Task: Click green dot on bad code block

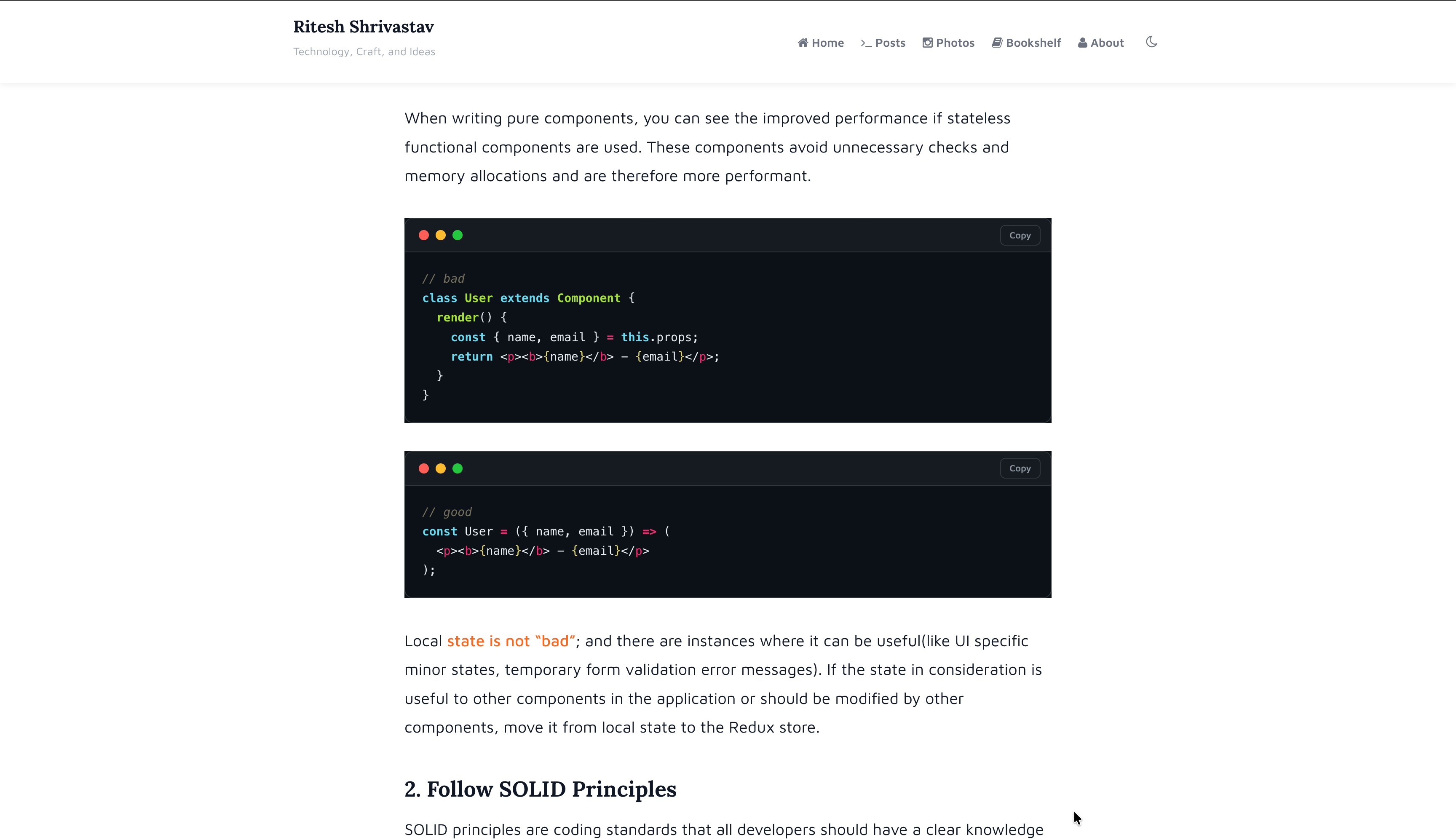Action: 458,235
